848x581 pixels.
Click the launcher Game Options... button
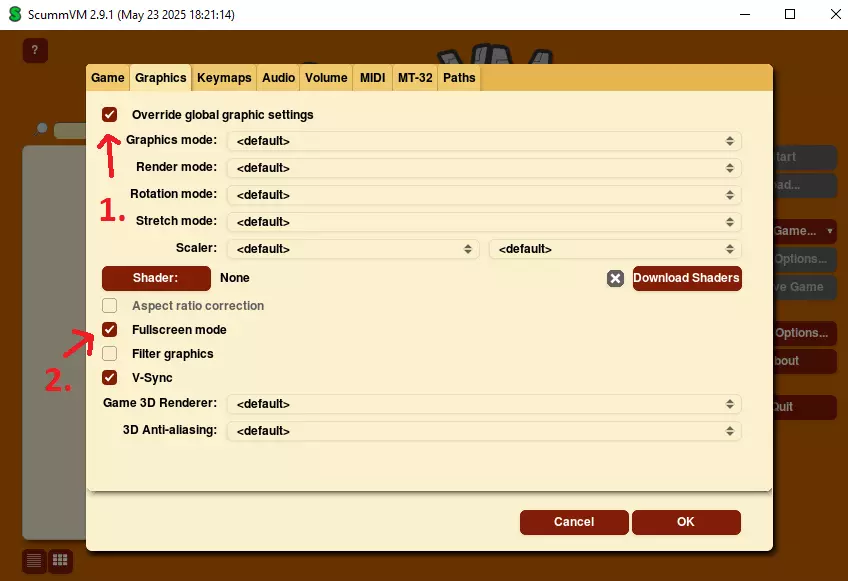click(x=805, y=259)
